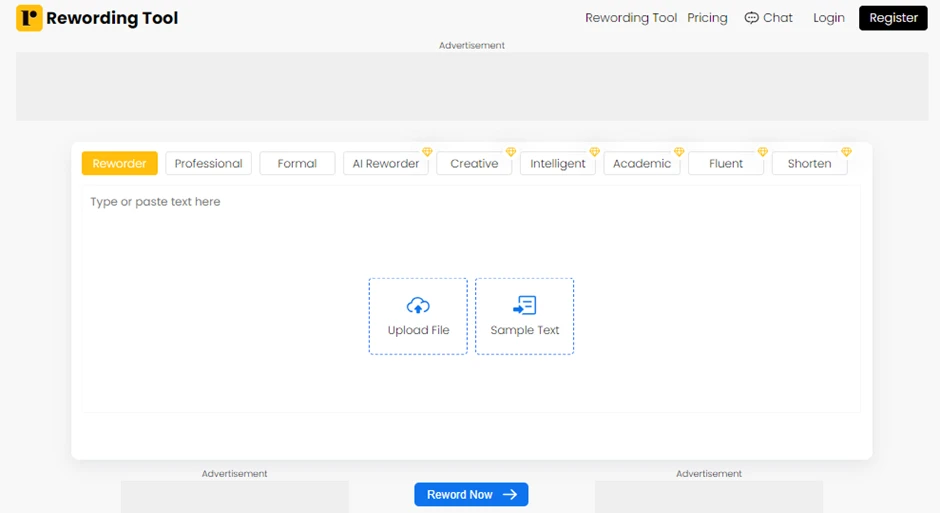
Task: Open the Rewording Tool nav link
Action: tap(631, 18)
